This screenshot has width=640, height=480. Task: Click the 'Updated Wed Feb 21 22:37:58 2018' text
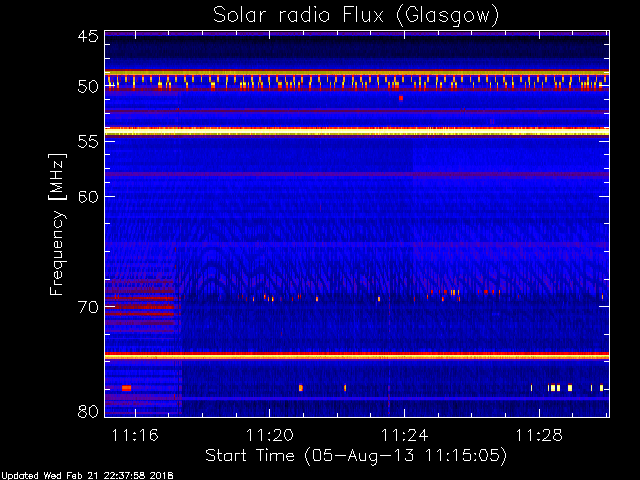(x=87, y=476)
